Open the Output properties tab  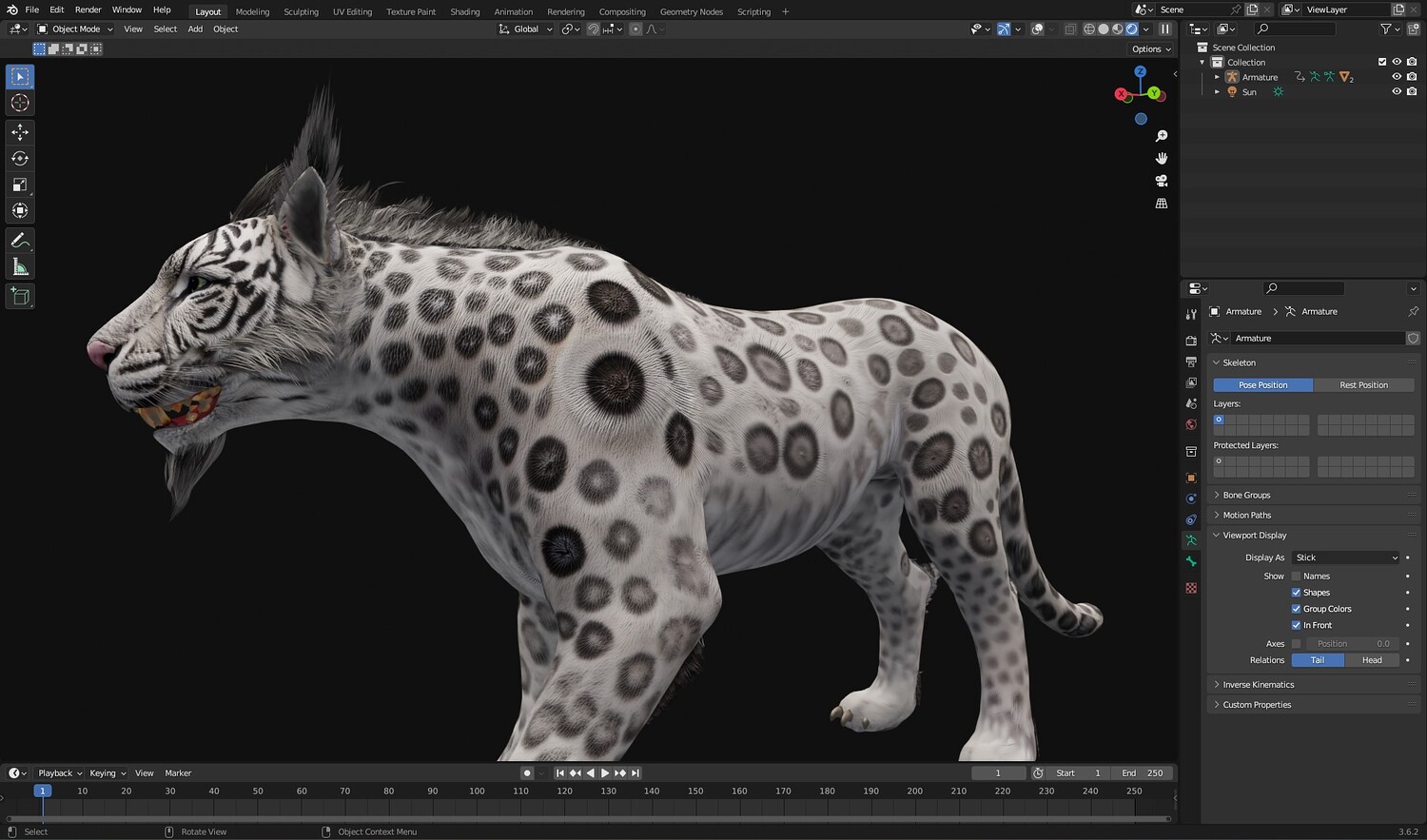coord(1191,361)
